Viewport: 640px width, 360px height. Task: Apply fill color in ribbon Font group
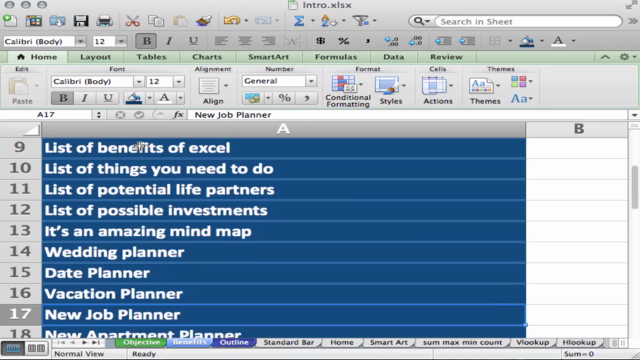(x=134, y=98)
